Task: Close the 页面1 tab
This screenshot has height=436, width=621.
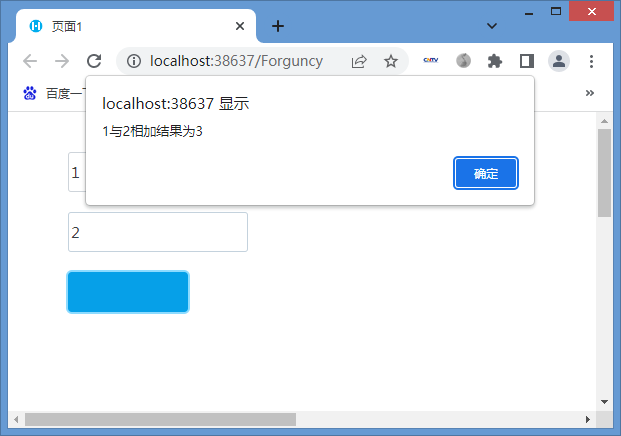Action: coord(240,26)
